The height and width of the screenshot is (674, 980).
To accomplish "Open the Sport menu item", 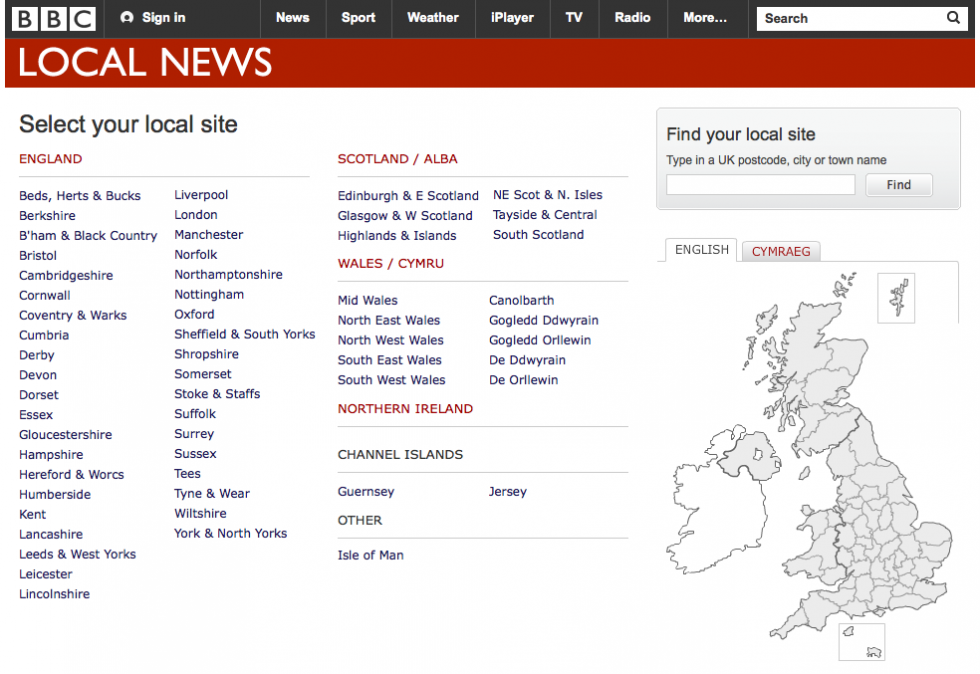I will pos(358,18).
